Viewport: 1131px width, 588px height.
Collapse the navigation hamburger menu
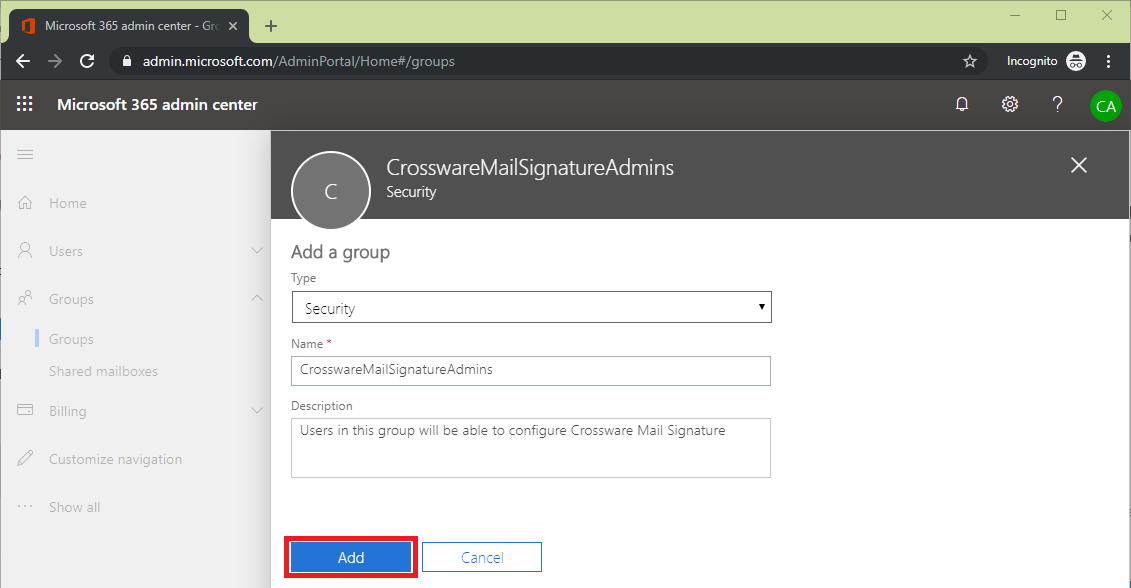tap(25, 154)
